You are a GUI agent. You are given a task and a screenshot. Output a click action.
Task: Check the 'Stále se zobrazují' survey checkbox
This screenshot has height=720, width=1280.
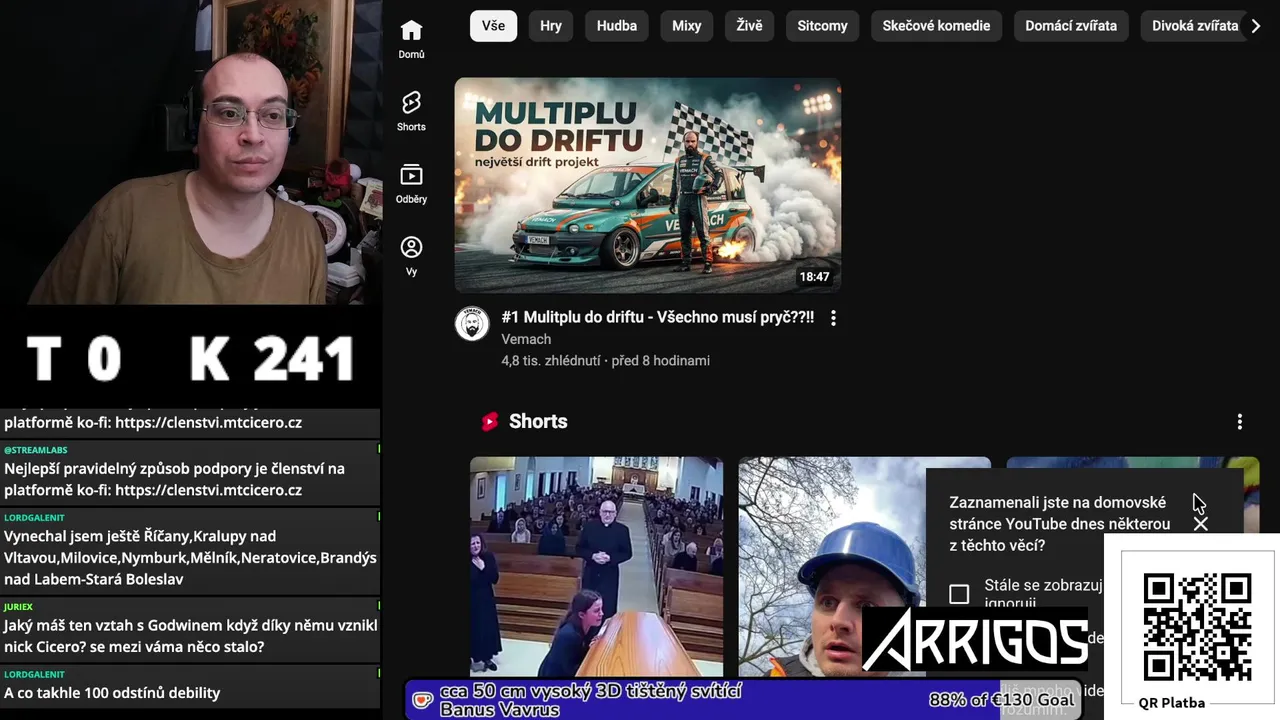pos(959,595)
